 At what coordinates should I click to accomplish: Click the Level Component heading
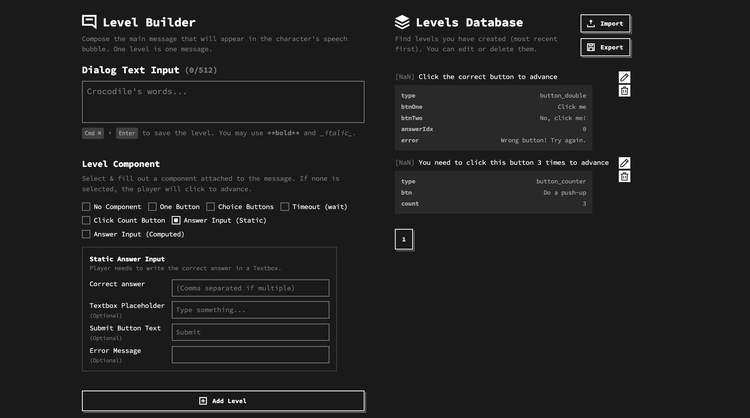[121, 164]
